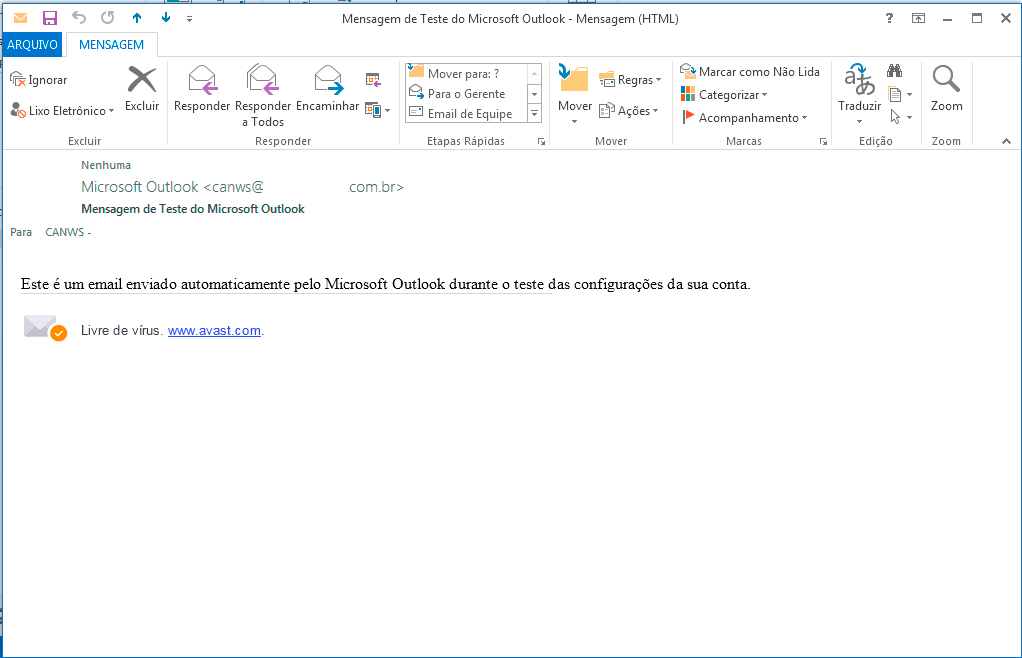Screen dimensions: 1022x658
Task: Click the Responder reply icon
Action: [x=202, y=89]
